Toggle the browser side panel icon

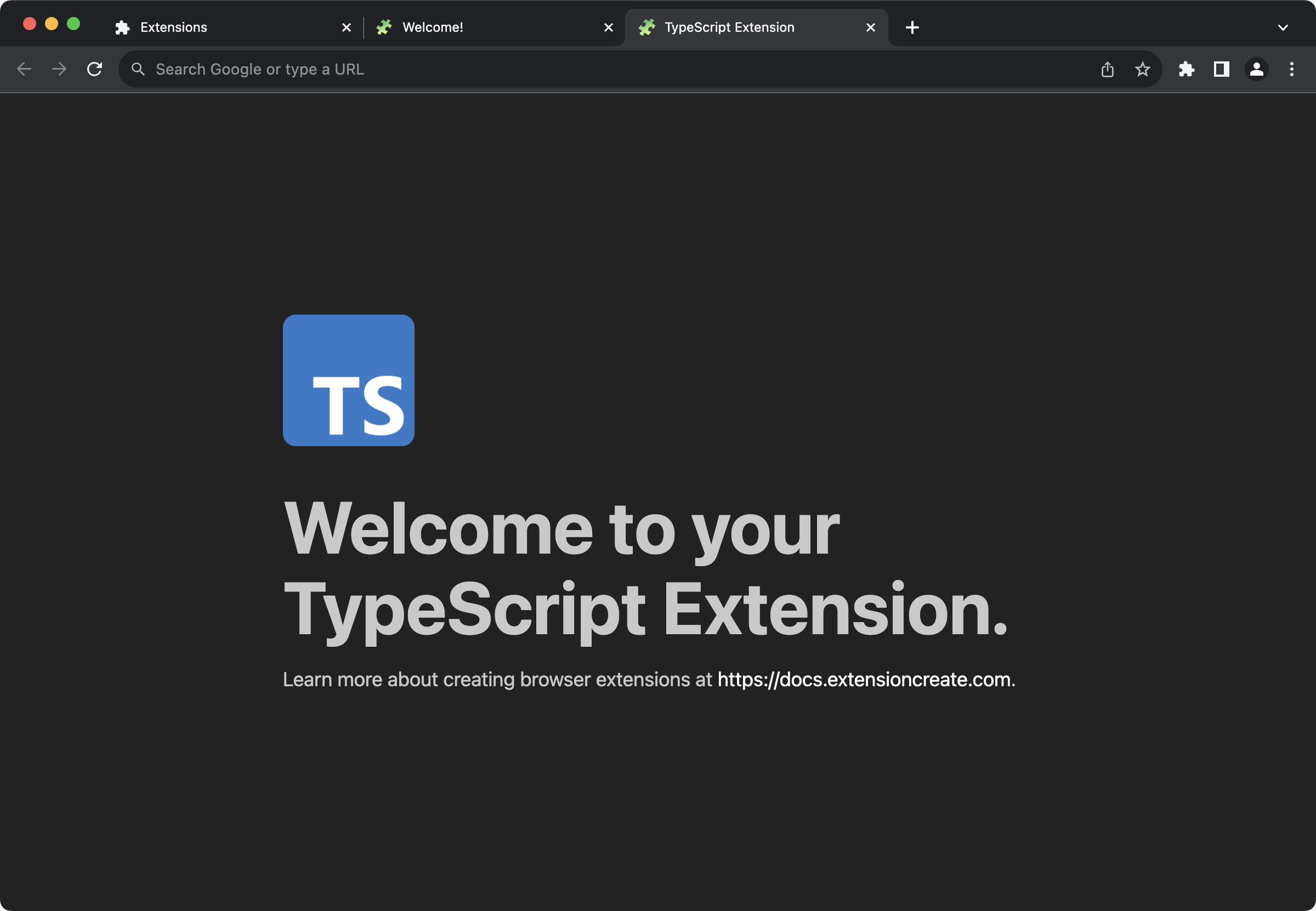tap(1221, 69)
